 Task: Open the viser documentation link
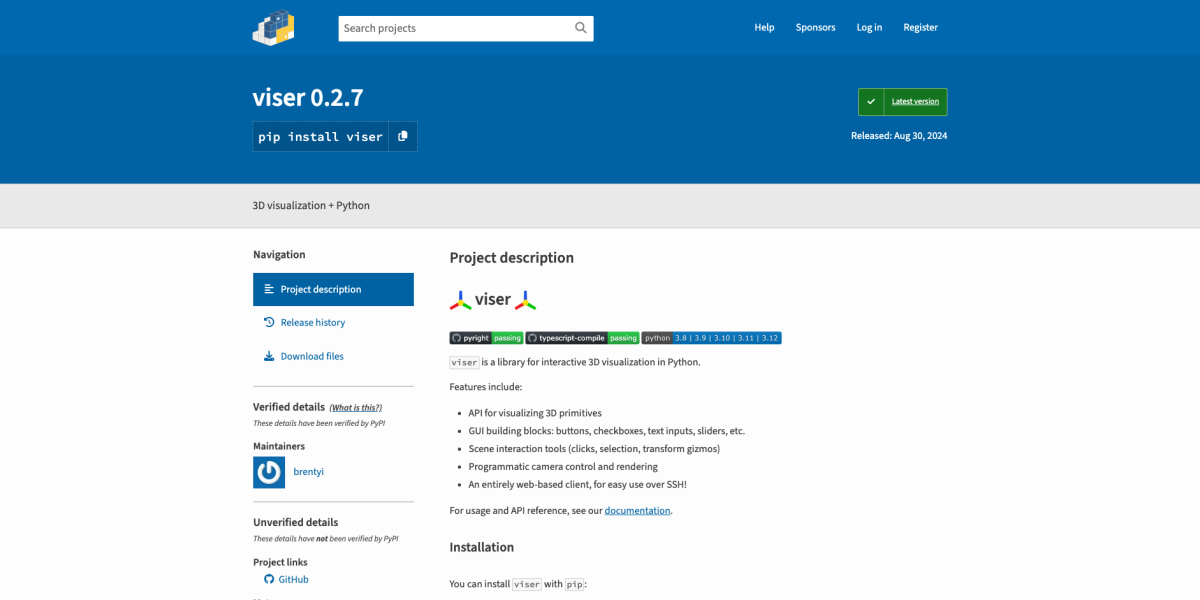[637, 510]
